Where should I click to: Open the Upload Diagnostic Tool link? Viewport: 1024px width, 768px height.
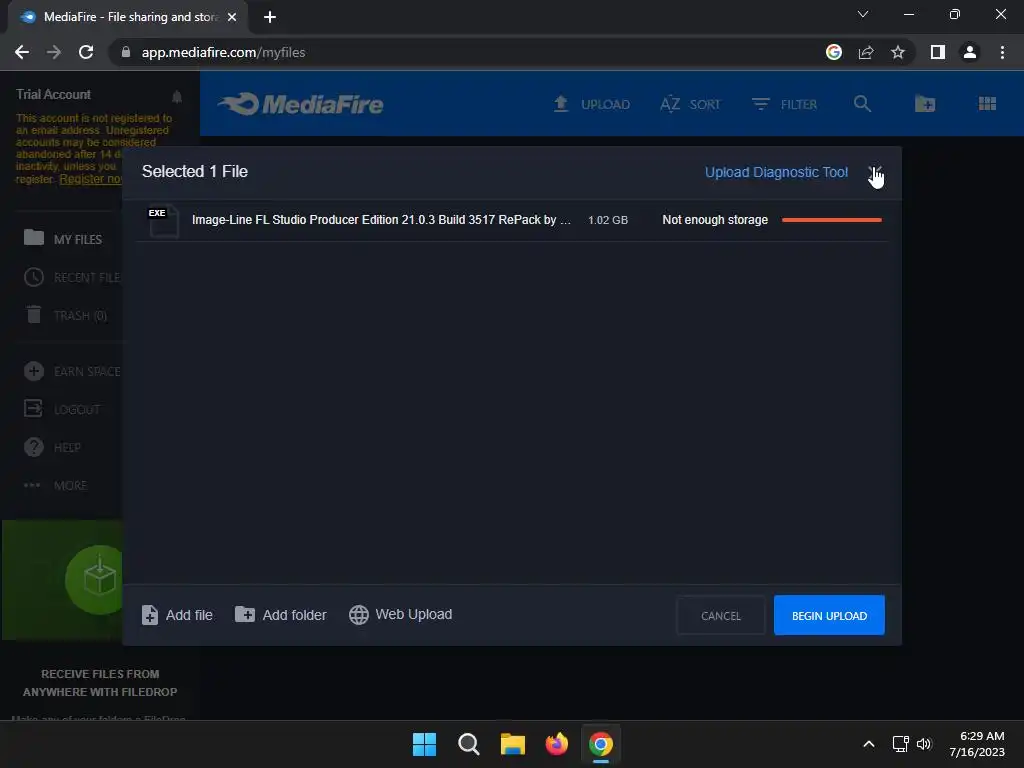coord(776,172)
